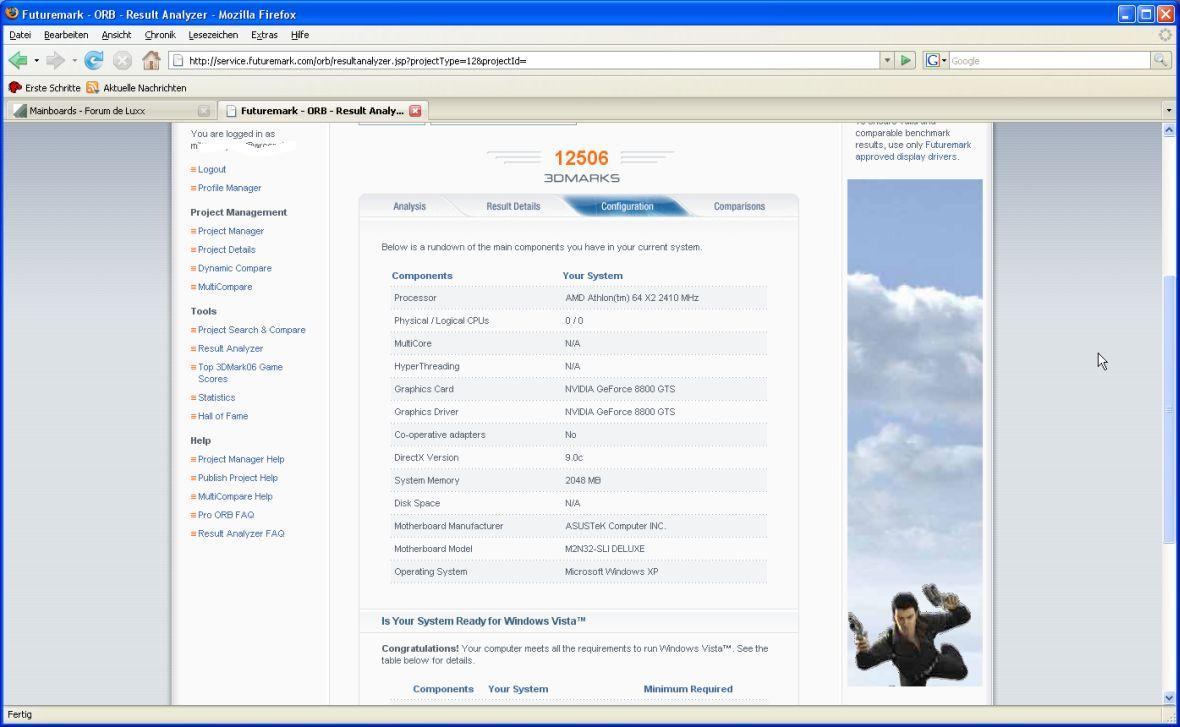1180x727 pixels.
Task: Open the Chronik menu
Action: [160, 35]
